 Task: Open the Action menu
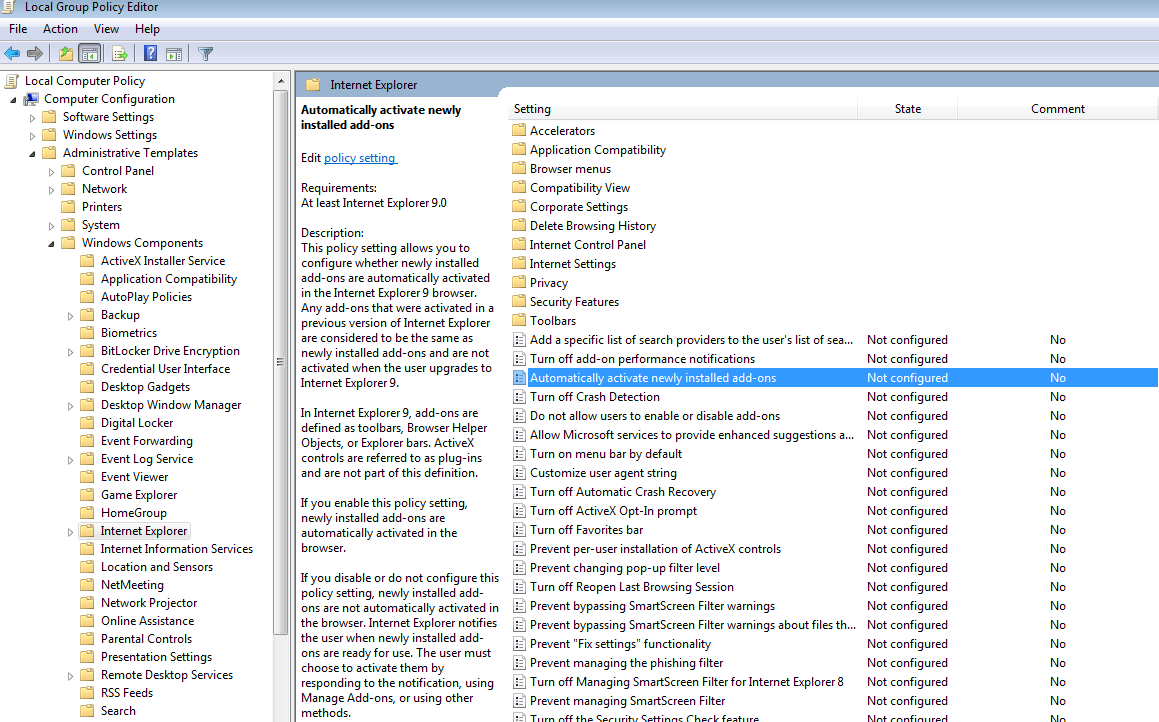coord(60,29)
